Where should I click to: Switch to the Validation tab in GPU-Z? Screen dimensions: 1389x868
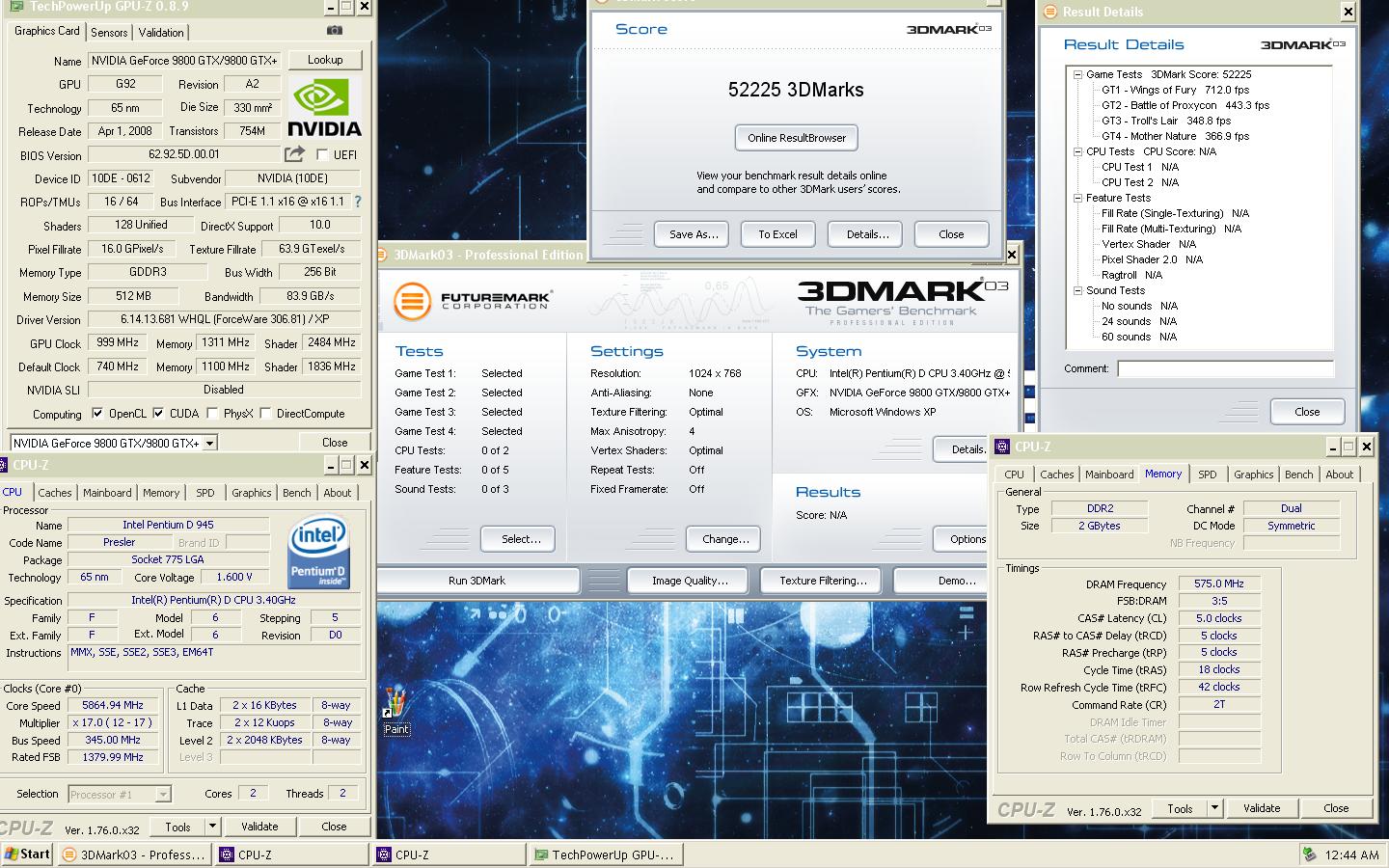click(161, 32)
